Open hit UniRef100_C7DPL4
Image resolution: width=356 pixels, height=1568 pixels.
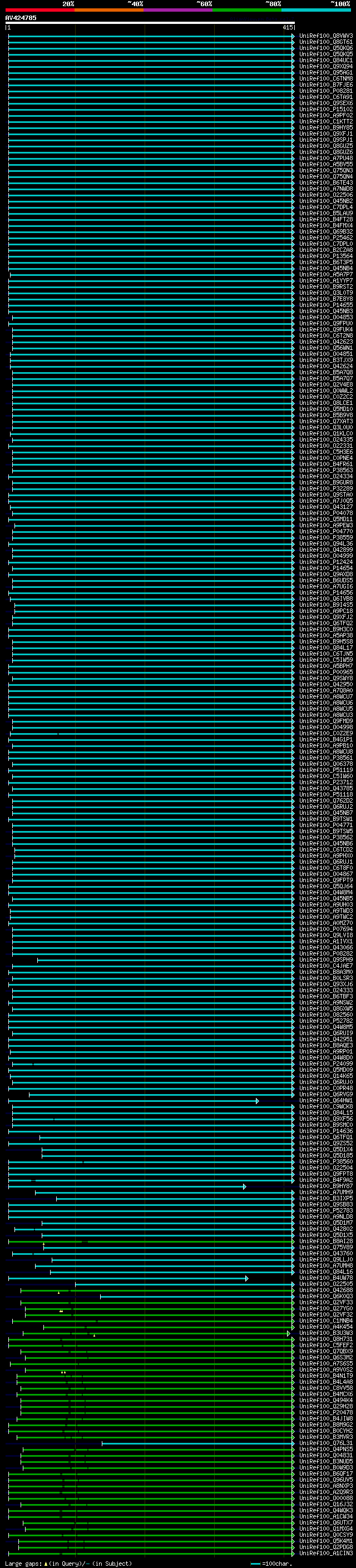tap(325, 207)
